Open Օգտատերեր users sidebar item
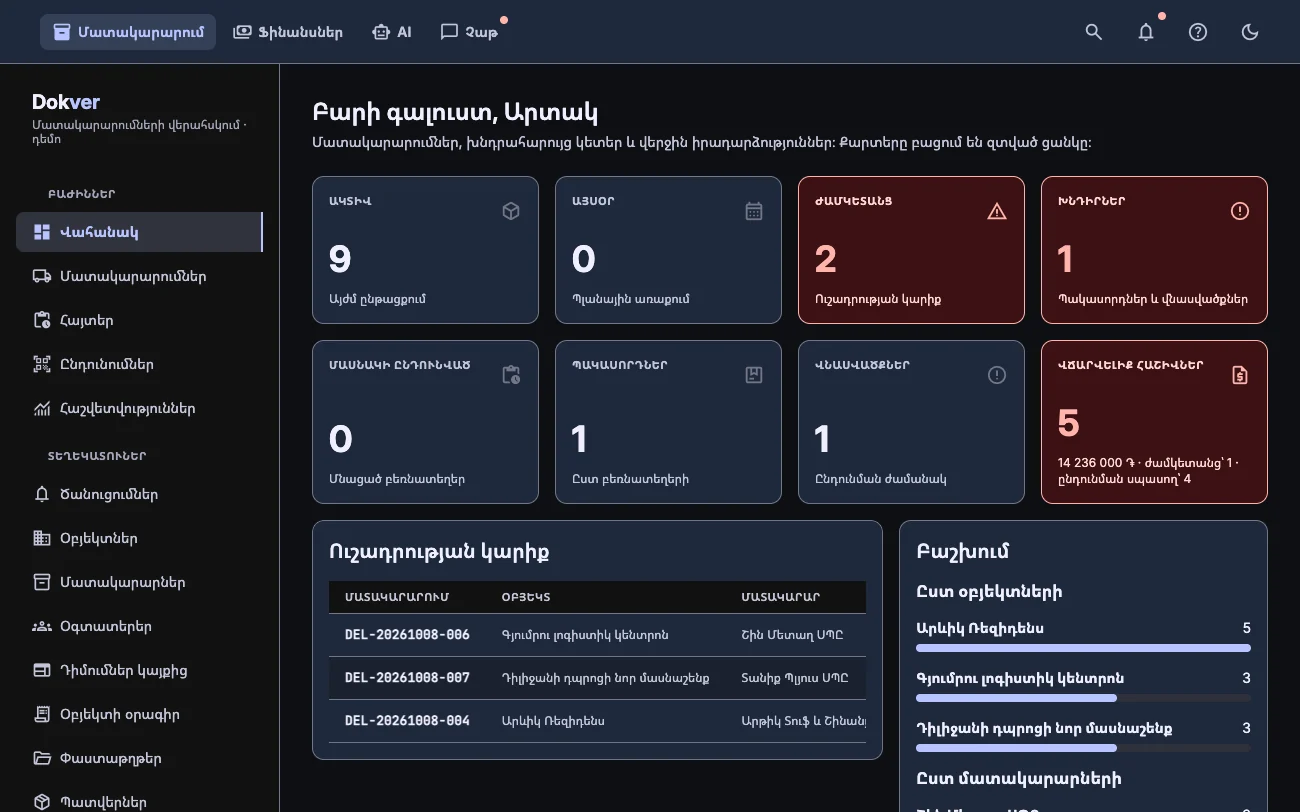 [139, 626]
